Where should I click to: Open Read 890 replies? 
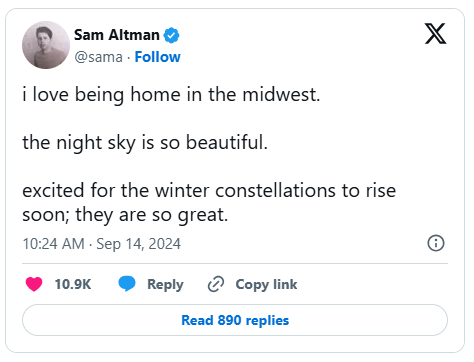click(x=235, y=320)
